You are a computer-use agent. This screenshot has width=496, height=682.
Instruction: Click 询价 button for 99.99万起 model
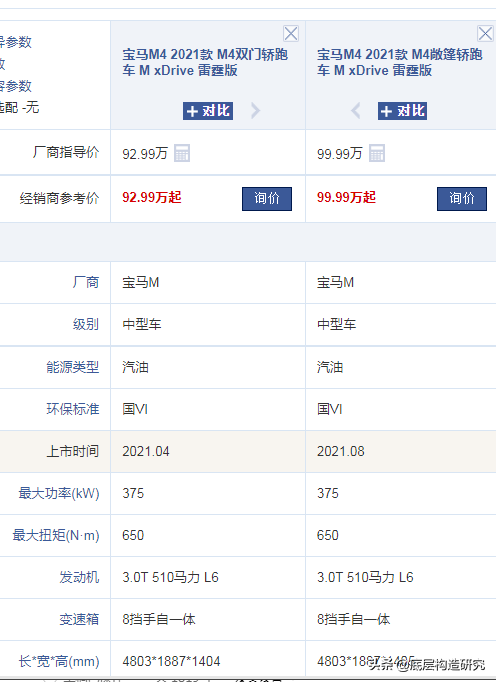pyautogui.click(x=462, y=199)
